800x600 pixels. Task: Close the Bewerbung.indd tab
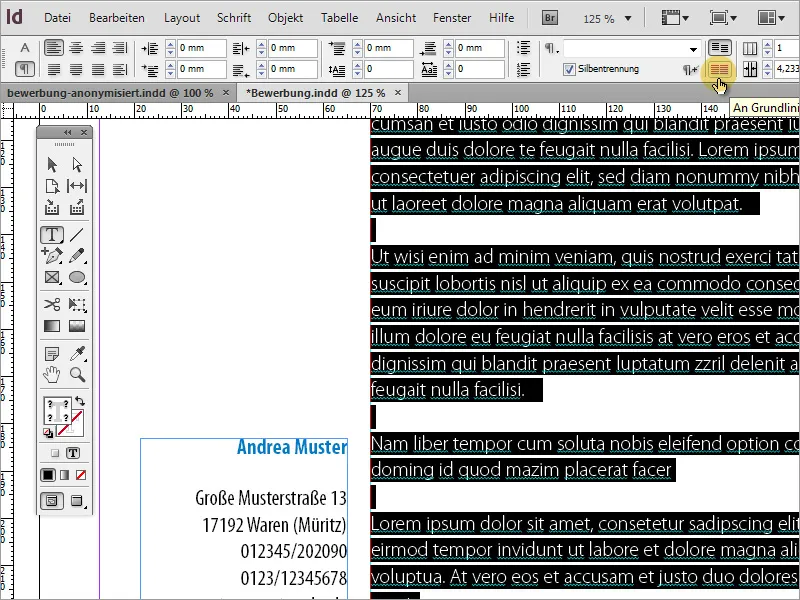398,92
